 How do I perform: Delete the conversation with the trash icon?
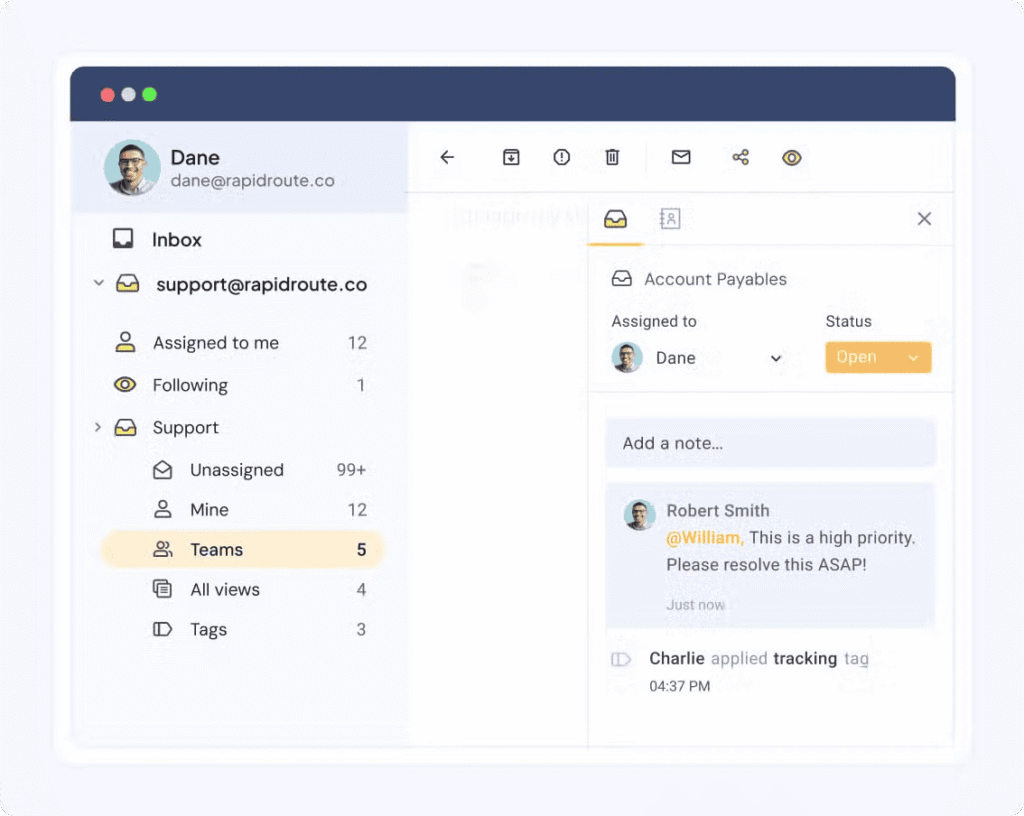pos(612,157)
